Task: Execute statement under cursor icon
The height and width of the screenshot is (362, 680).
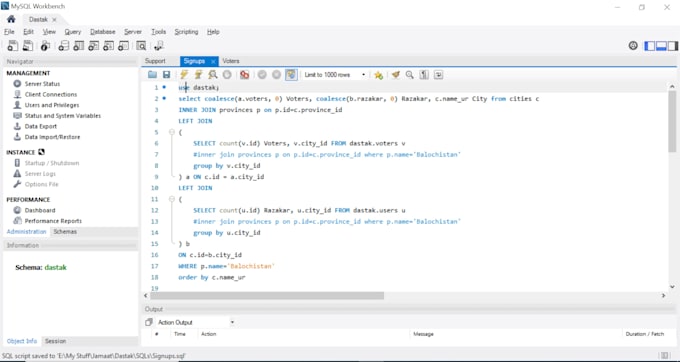Action: click(x=198, y=75)
